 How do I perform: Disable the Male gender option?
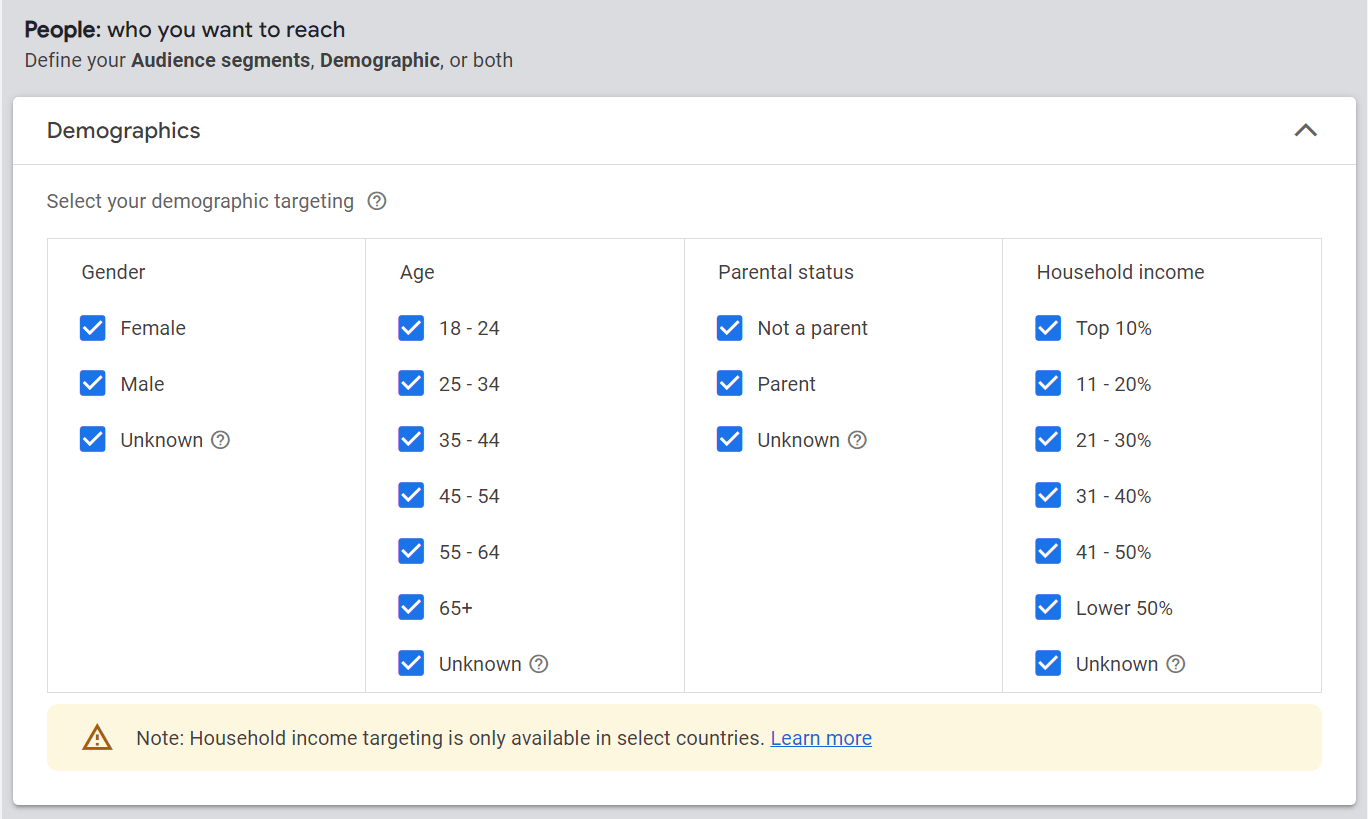click(x=92, y=383)
